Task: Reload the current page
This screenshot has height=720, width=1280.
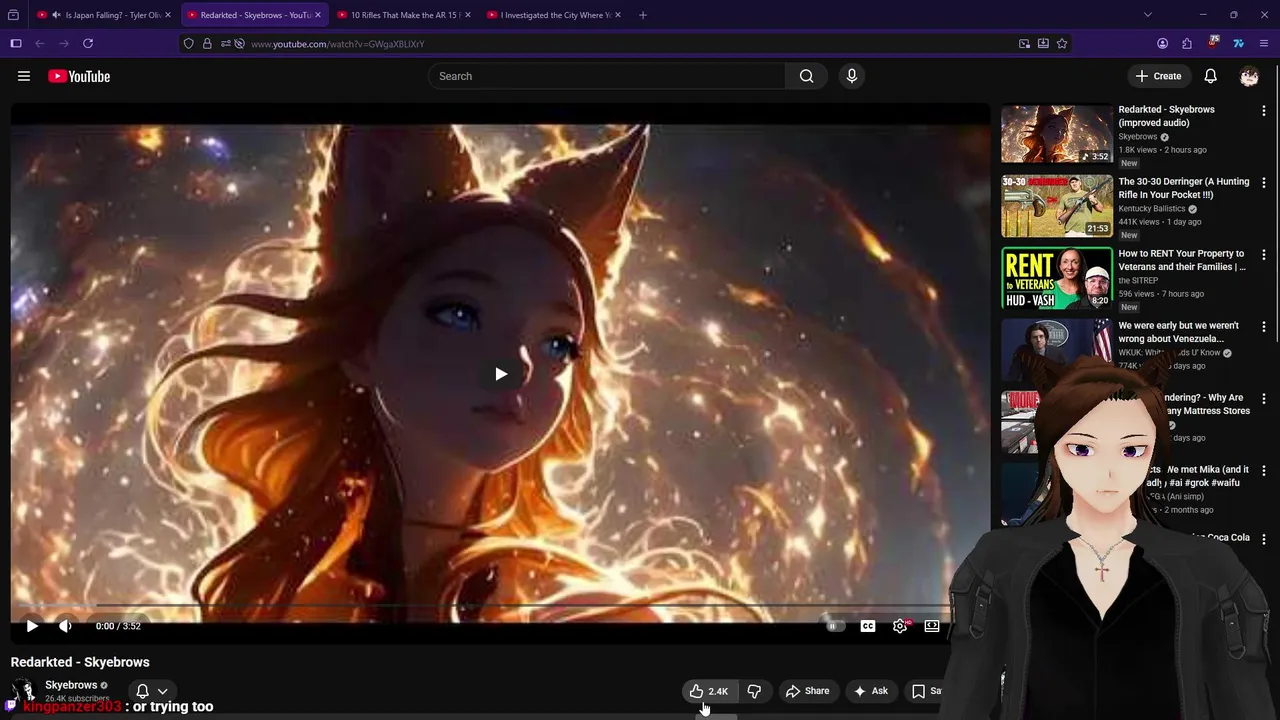Action: pos(88,44)
